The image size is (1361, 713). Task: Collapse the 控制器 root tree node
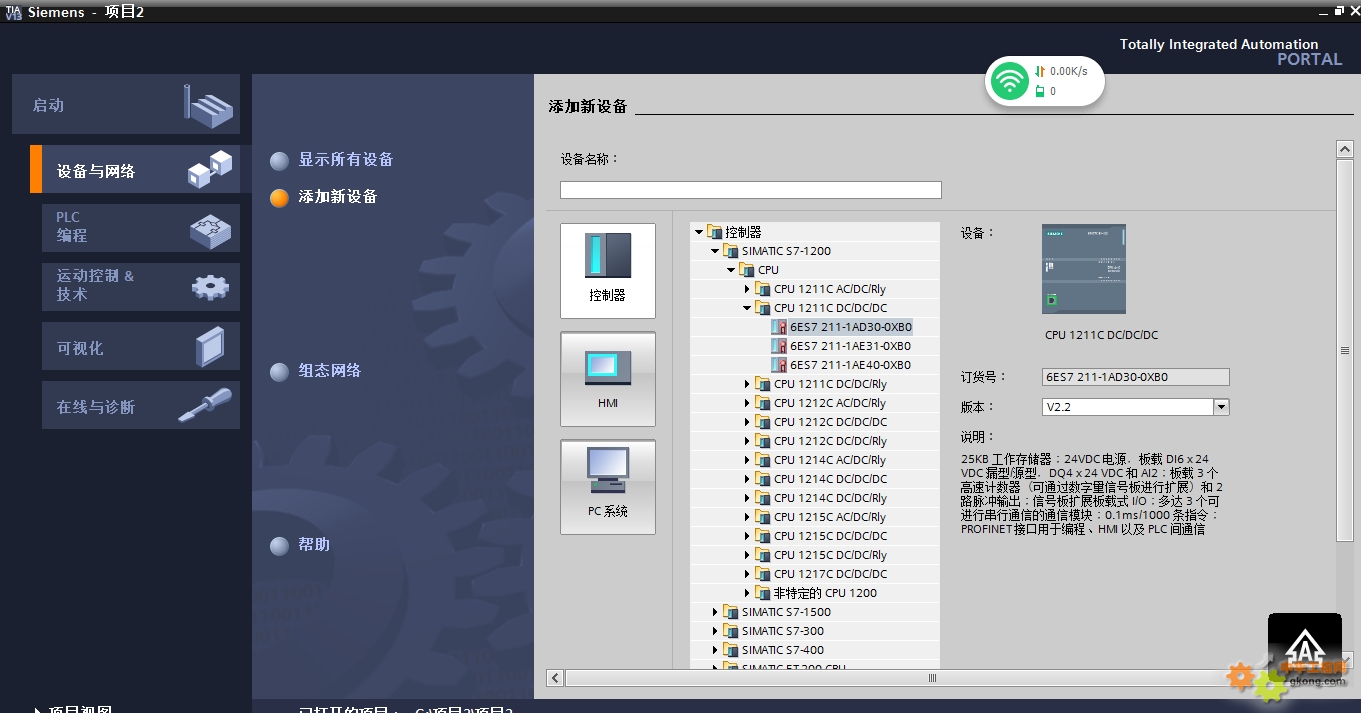(x=699, y=232)
